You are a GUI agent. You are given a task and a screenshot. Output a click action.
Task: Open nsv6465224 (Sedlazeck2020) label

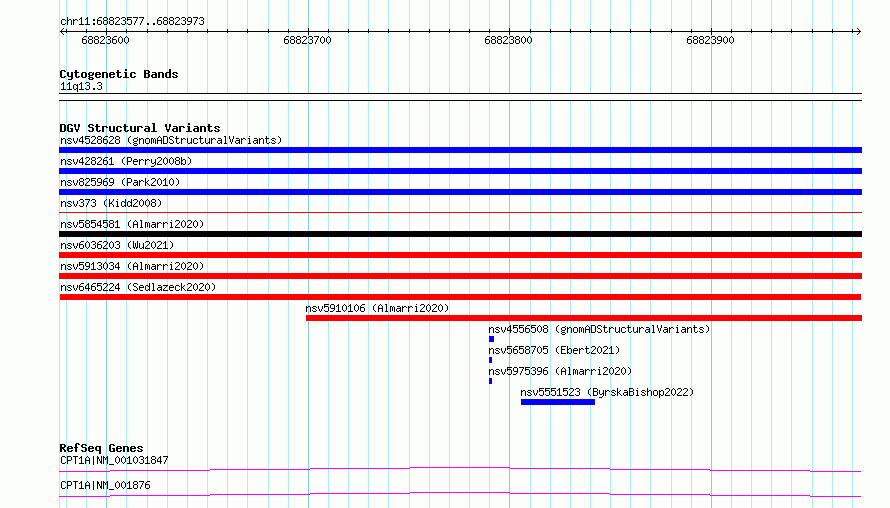tap(138, 287)
